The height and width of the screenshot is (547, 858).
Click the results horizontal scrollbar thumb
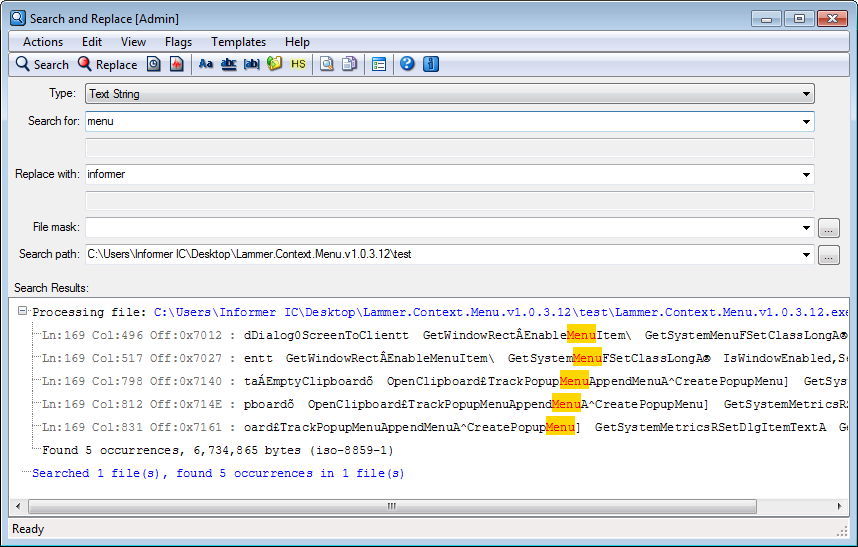pyautogui.click(x=392, y=507)
